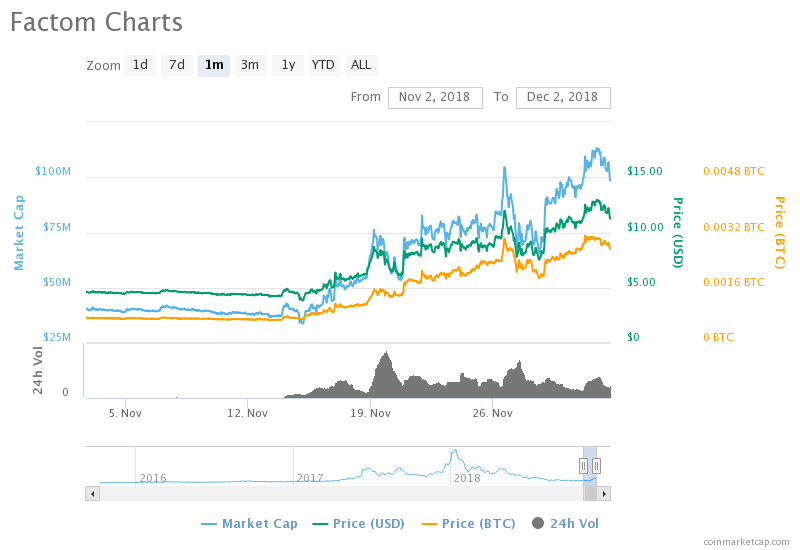Edit the To date field
The height and width of the screenshot is (550, 800).
click(562, 97)
